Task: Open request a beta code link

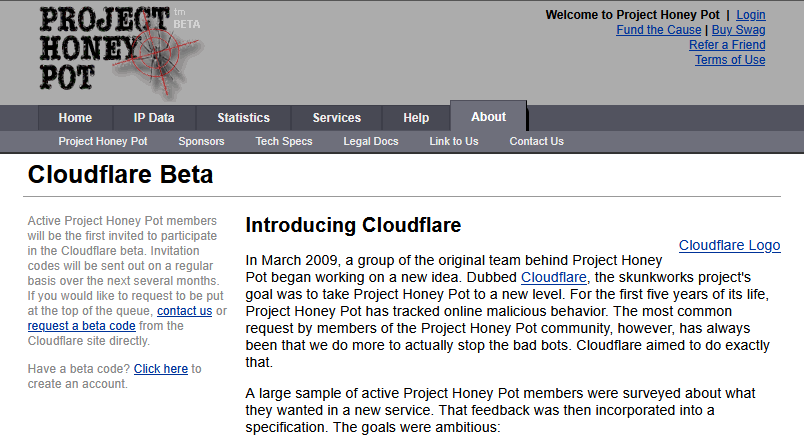Action: (x=82, y=326)
